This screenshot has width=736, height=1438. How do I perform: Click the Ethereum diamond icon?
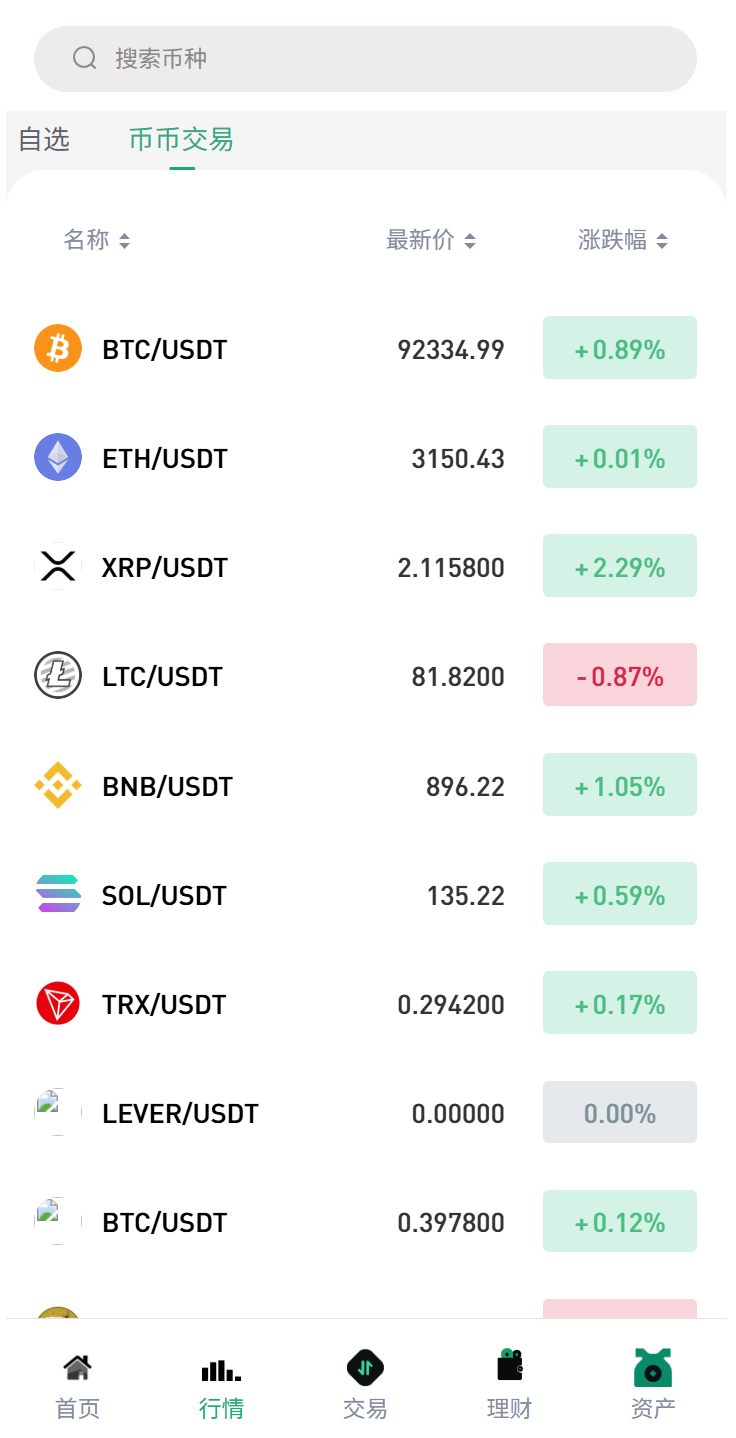pos(58,458)
